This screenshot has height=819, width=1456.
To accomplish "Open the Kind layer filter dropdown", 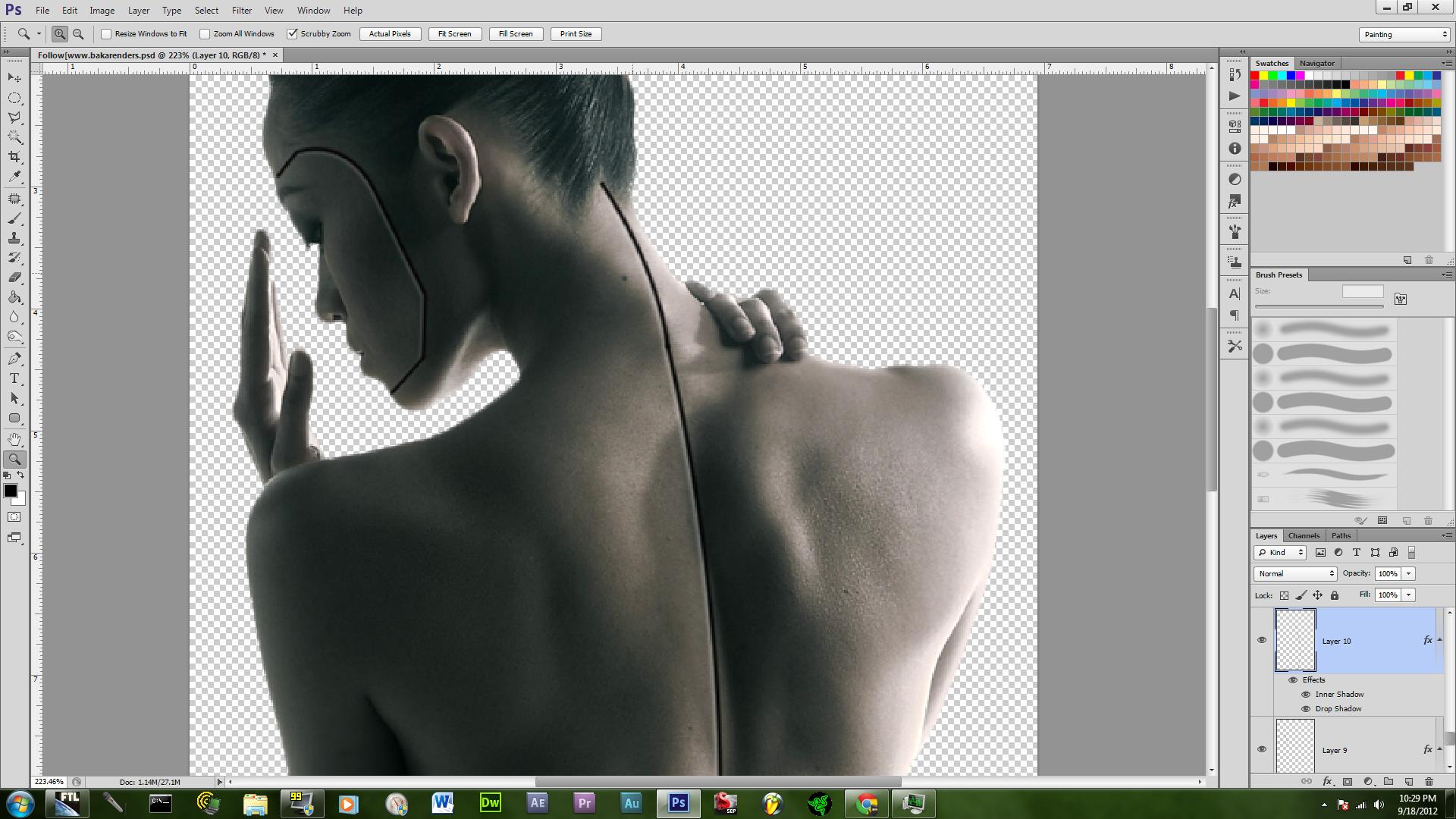I will pyautogui.click(x=1280, y=553).
